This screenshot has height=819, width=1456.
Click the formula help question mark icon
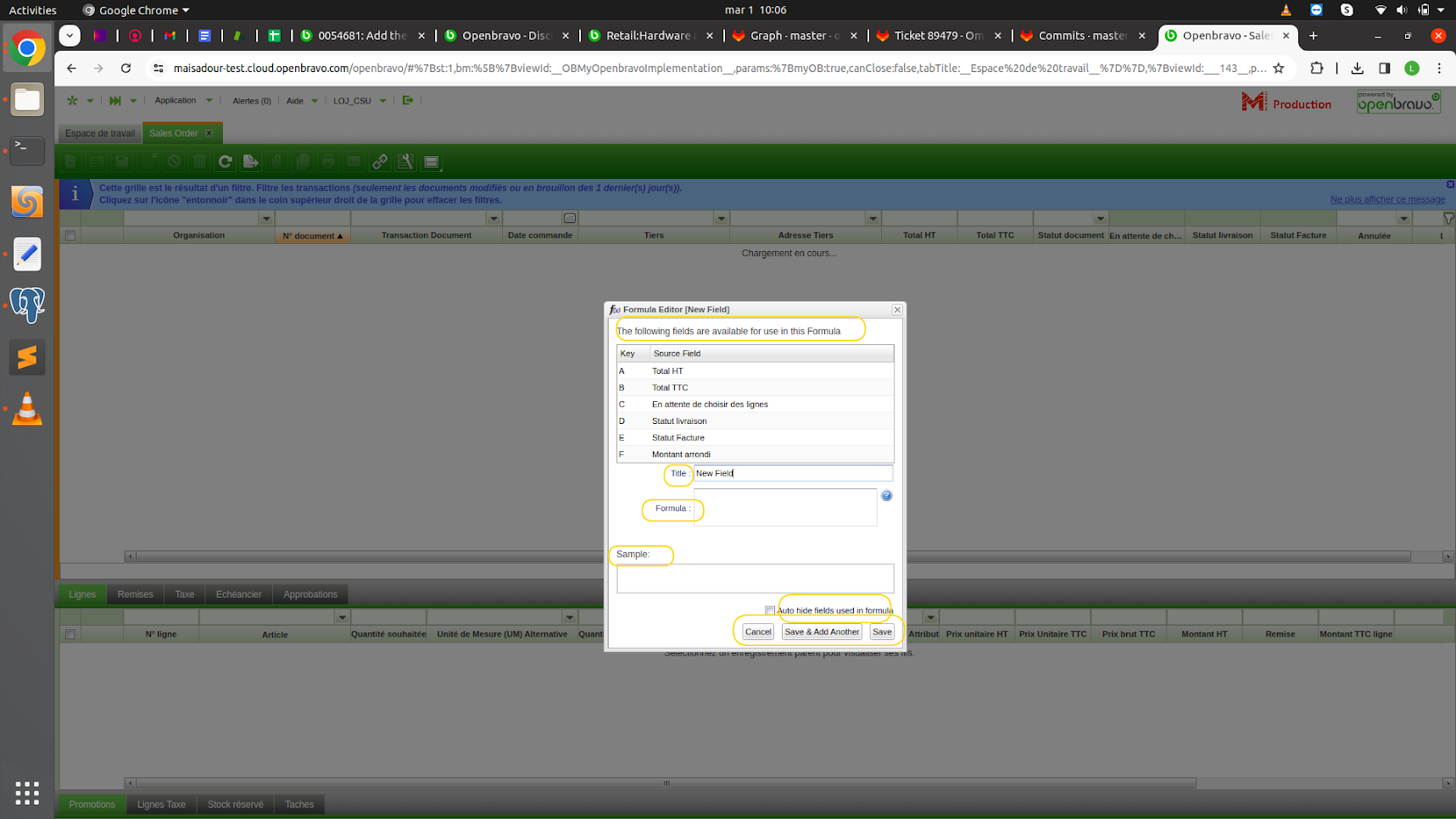[886, 496]
